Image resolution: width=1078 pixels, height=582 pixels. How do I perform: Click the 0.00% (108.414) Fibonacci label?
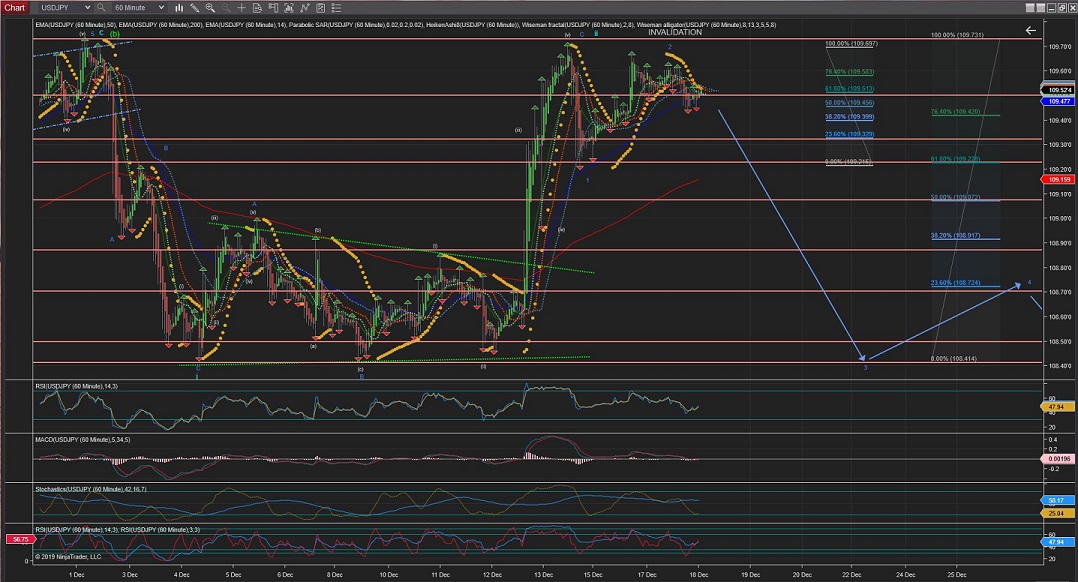click(954, 359)
